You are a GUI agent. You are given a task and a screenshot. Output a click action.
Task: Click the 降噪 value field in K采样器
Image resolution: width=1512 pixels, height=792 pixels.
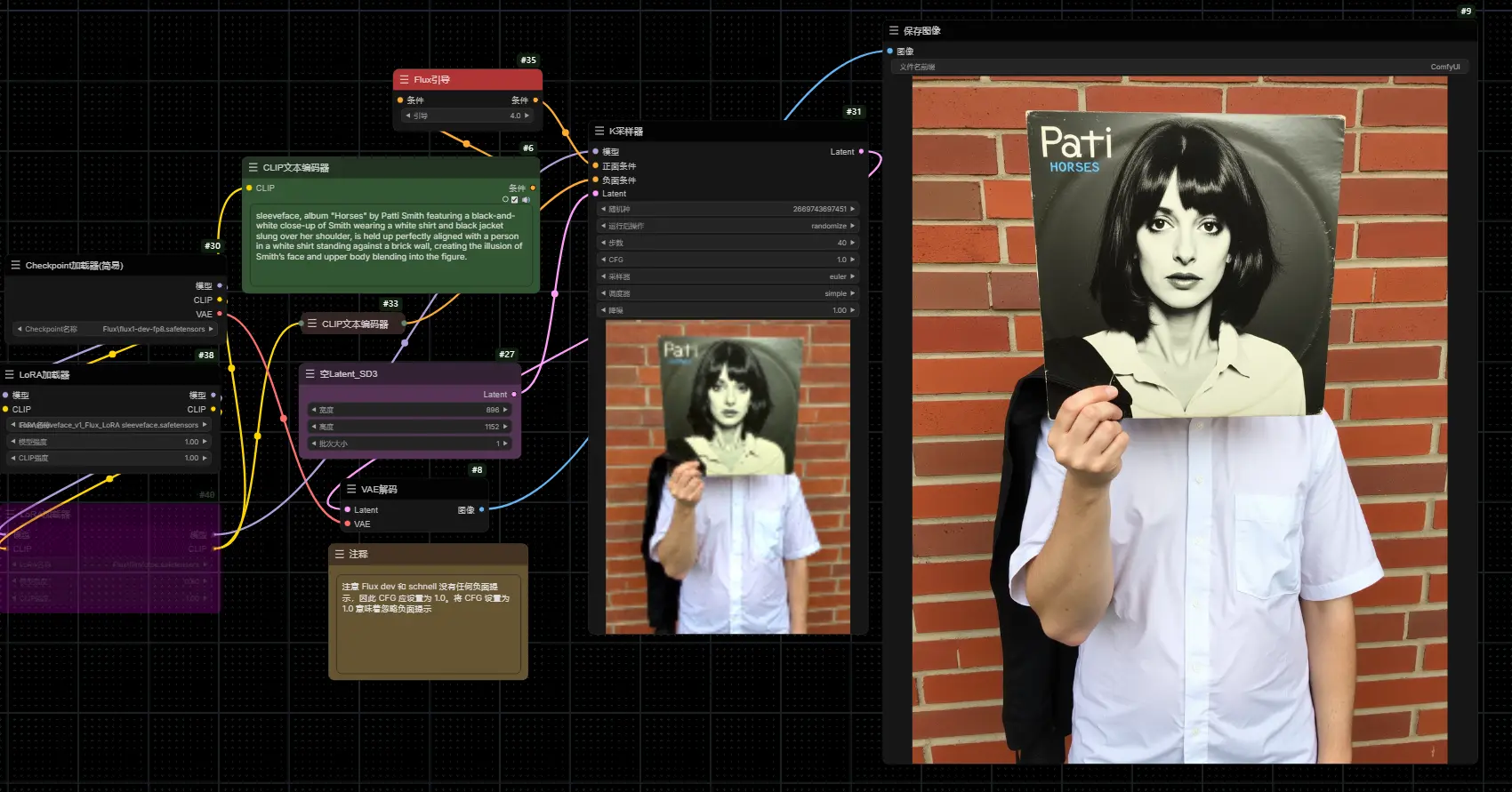click(728, 310)
